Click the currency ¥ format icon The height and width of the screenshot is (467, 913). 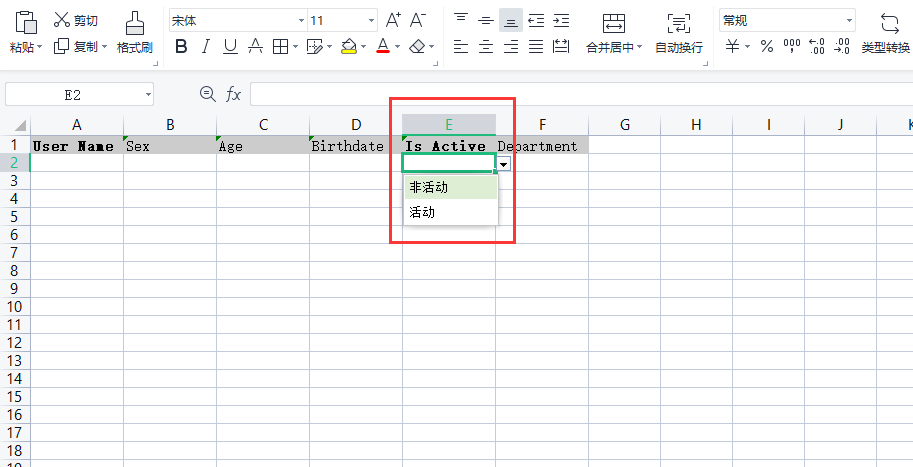pos(732,47)
